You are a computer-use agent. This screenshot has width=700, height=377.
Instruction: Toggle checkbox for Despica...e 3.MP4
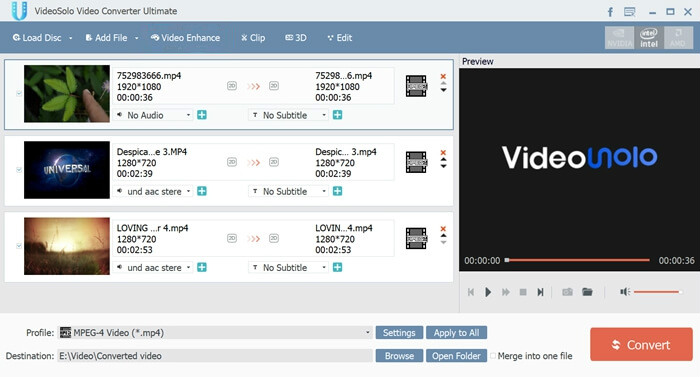(x=19, y=170)
